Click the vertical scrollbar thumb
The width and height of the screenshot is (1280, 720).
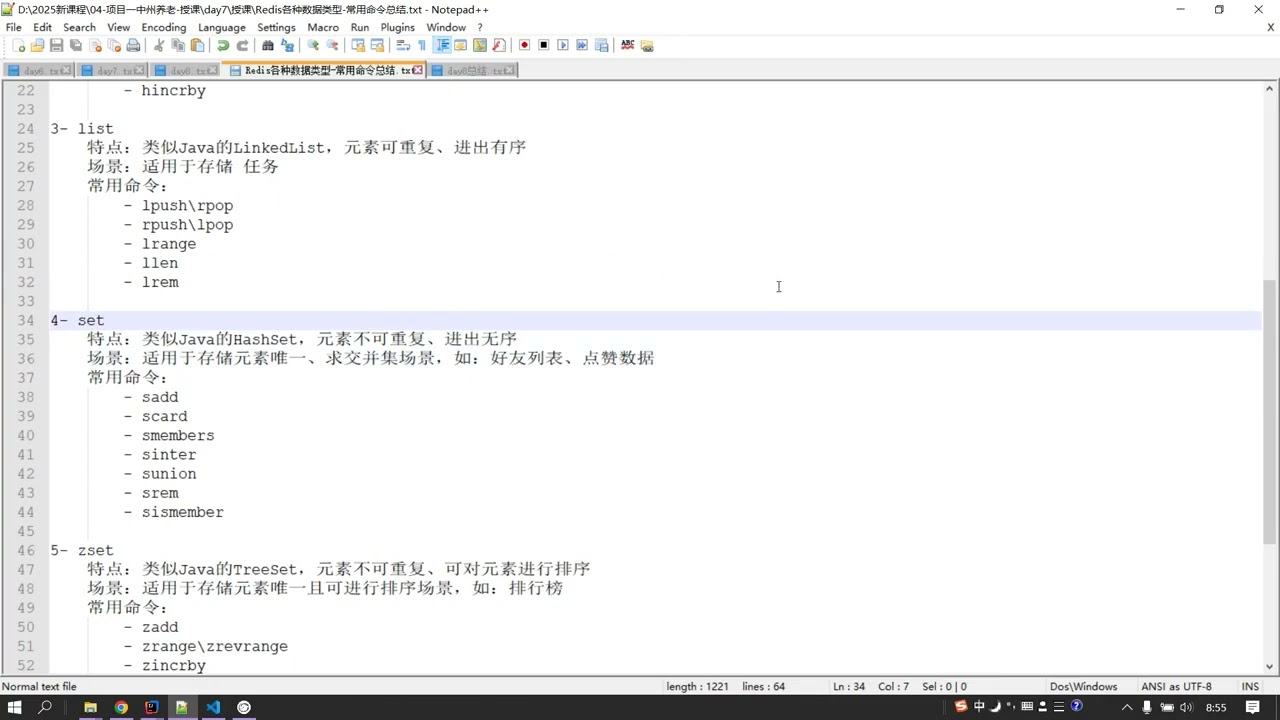point(1270,411)
